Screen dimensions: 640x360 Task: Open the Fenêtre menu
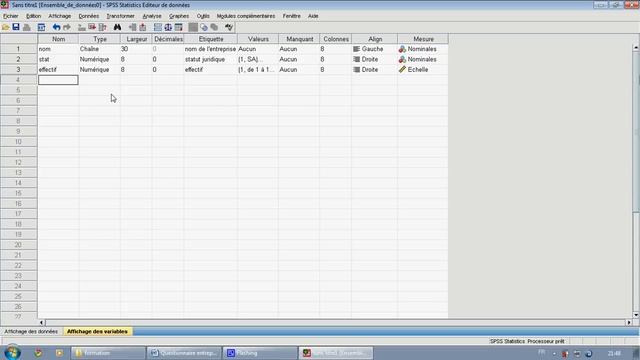pyautogui.click(x=291, y=16)
